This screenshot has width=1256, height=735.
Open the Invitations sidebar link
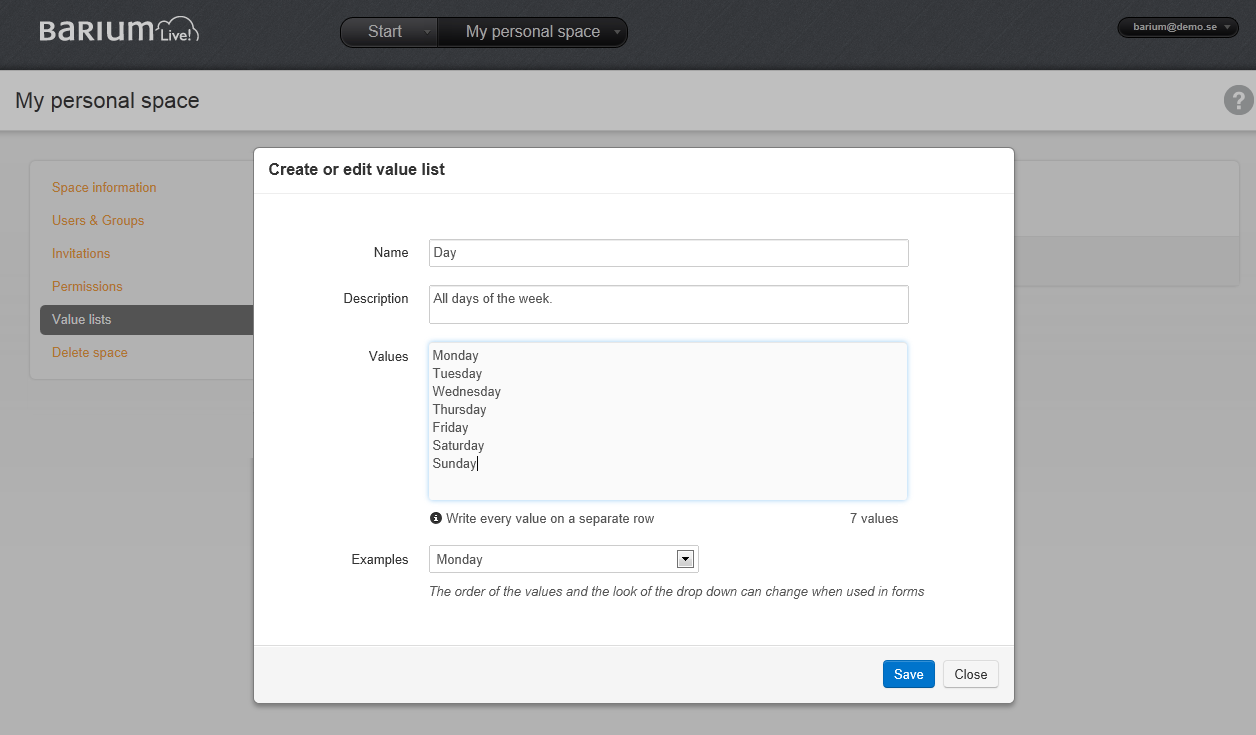(81, 253)
